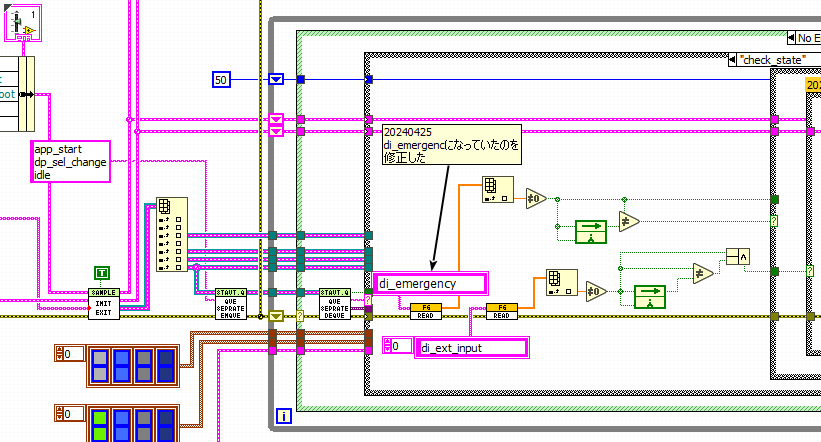Select the numeric constant 50

click(x=221, y=80)
